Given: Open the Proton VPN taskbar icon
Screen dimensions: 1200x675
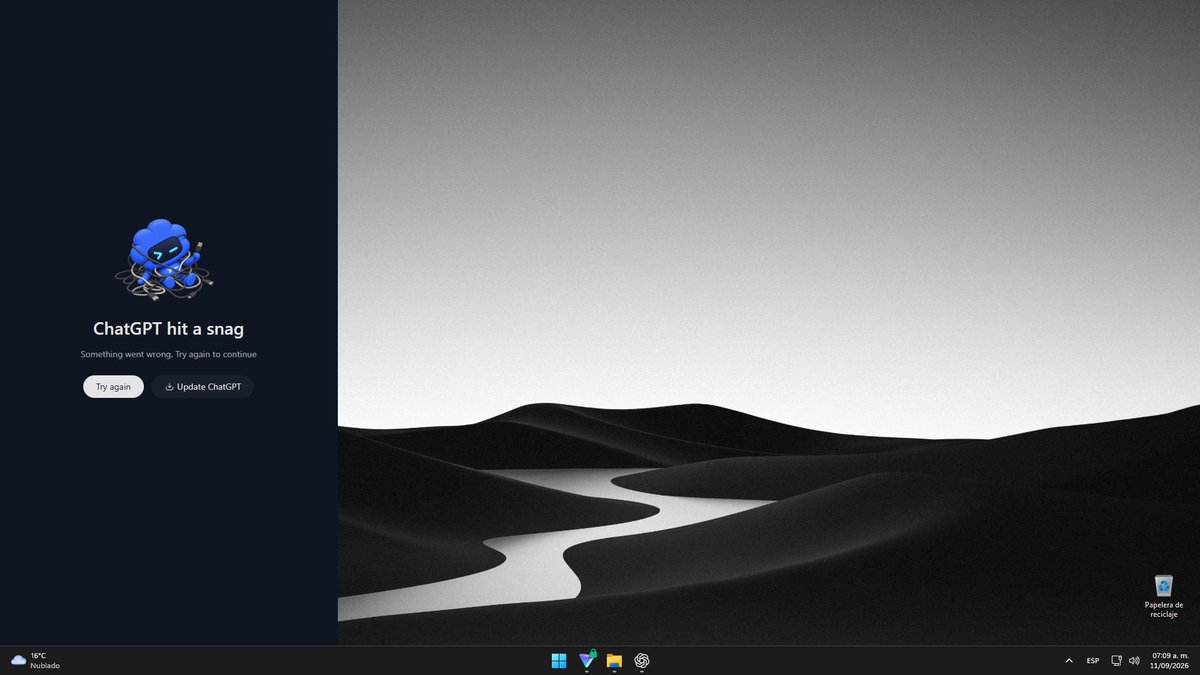Looking at the screenshot, I should (x=587, y=660).
